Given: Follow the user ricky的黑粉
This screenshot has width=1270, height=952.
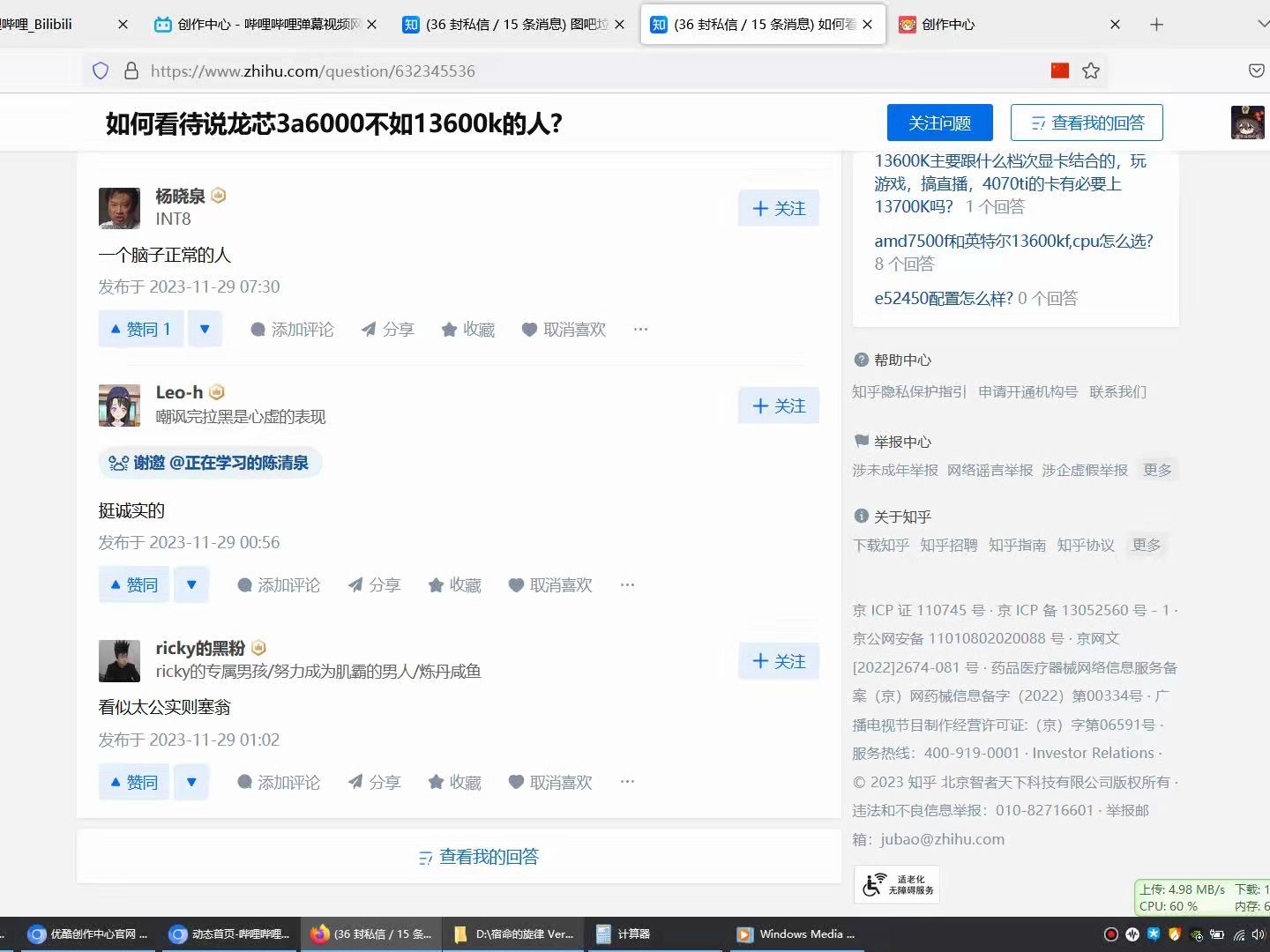Looking at the screenshot, I should pyautogui.click(x=779, y=661).
